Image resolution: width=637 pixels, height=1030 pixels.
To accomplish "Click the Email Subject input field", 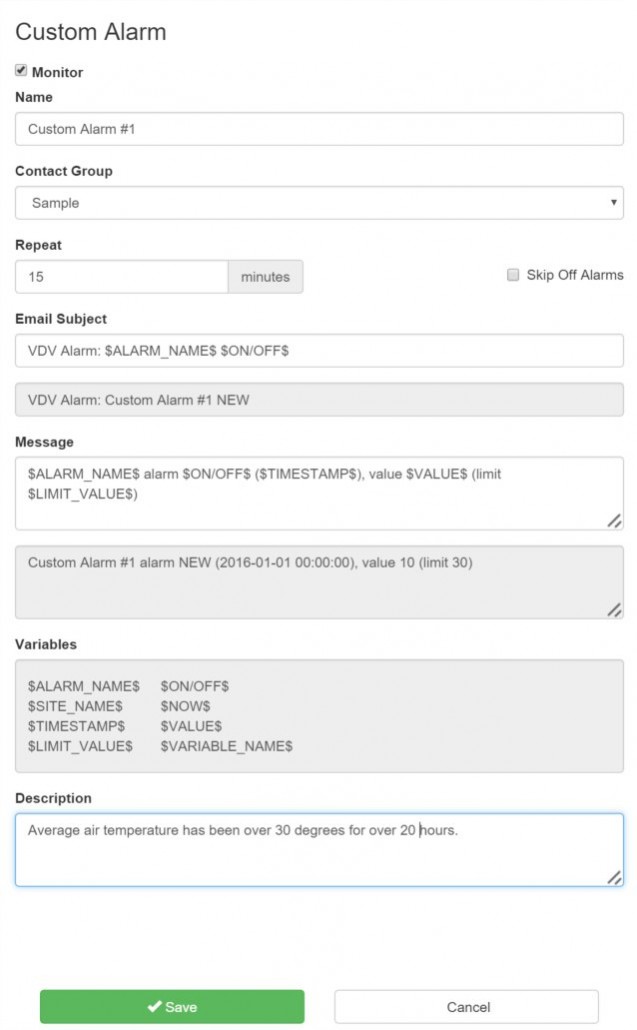I will pyautogui.click(x=319, y=351).
